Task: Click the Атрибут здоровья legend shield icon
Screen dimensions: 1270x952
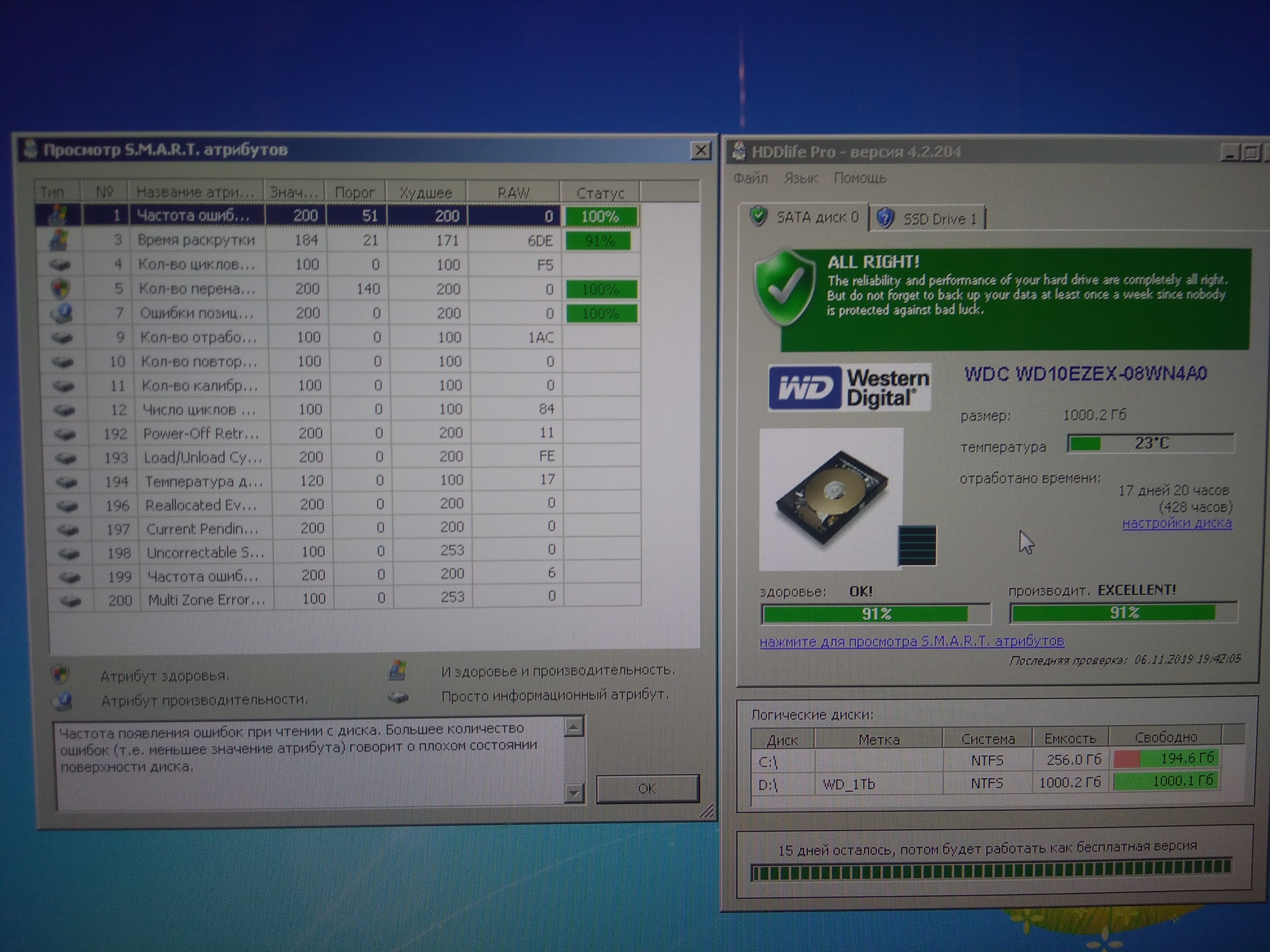Action: pos(60,674)
